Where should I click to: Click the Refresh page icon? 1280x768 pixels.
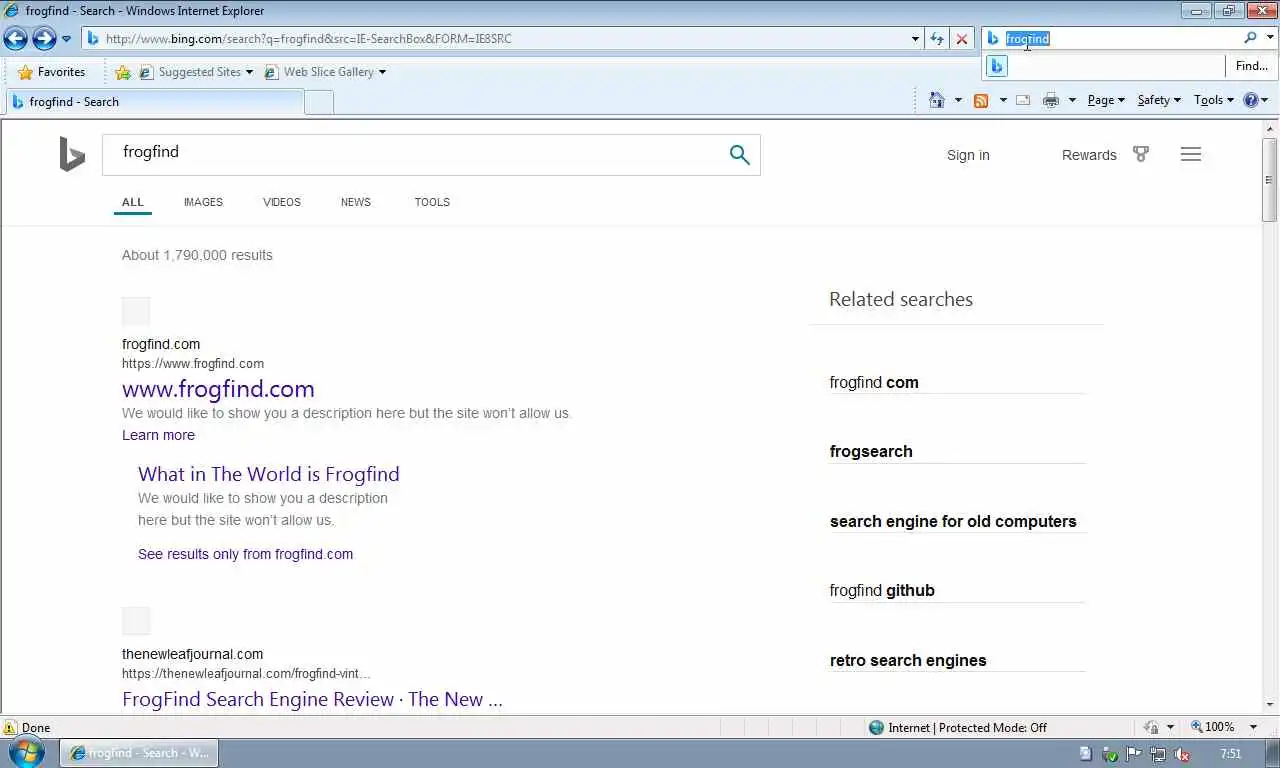coord(937,39)
